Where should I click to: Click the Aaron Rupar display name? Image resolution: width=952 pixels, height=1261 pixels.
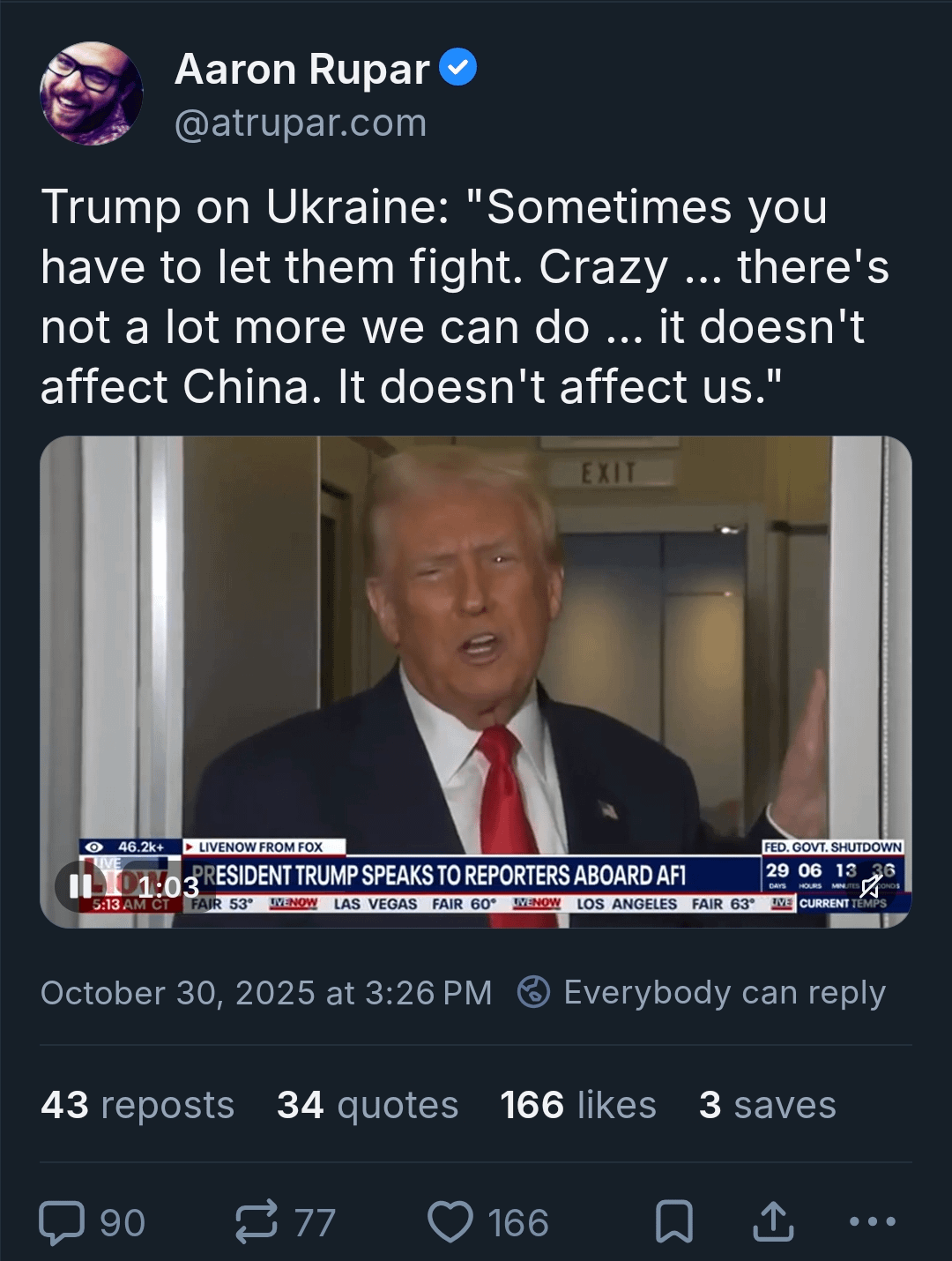[302, 69]
